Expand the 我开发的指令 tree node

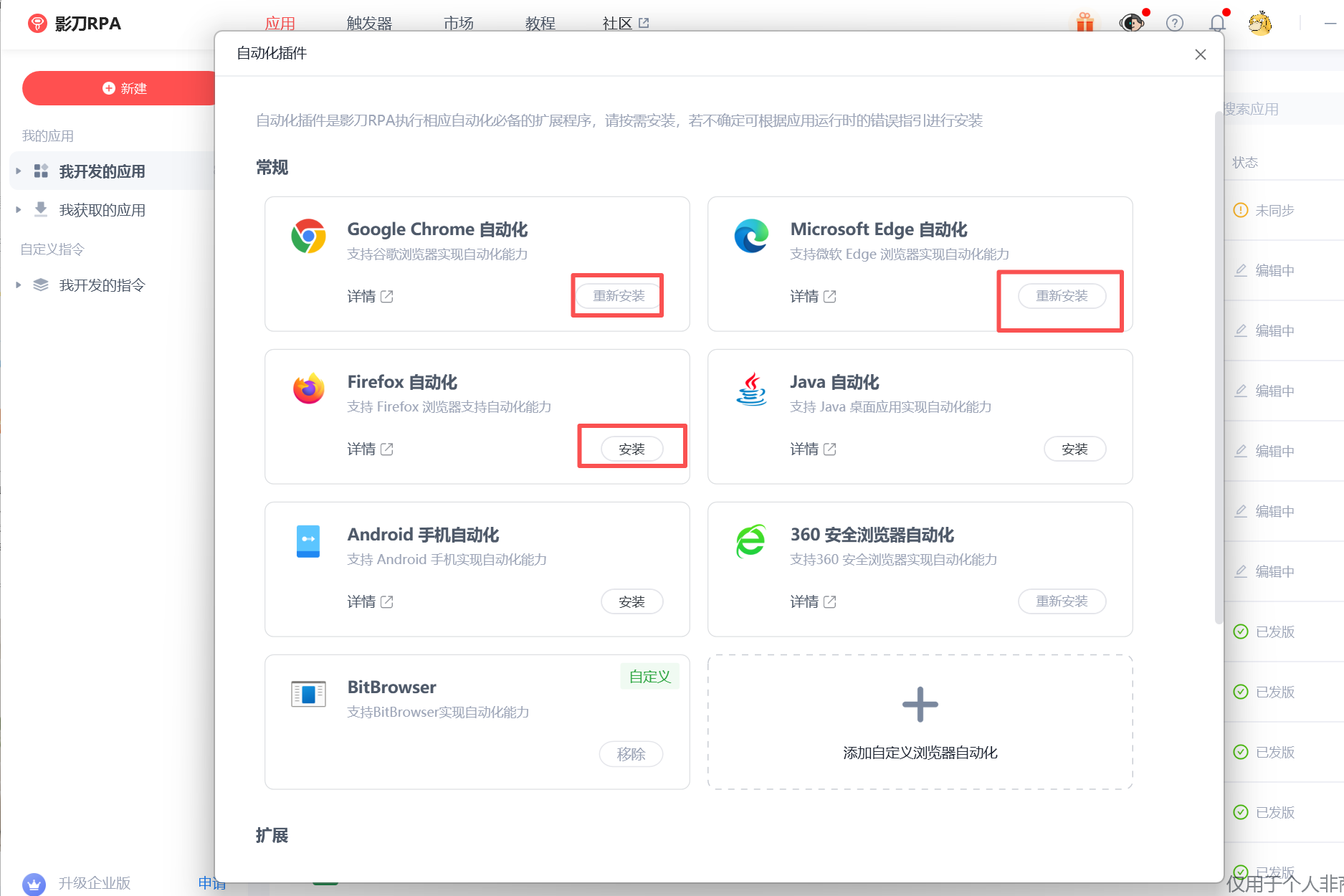coord(19,285)
